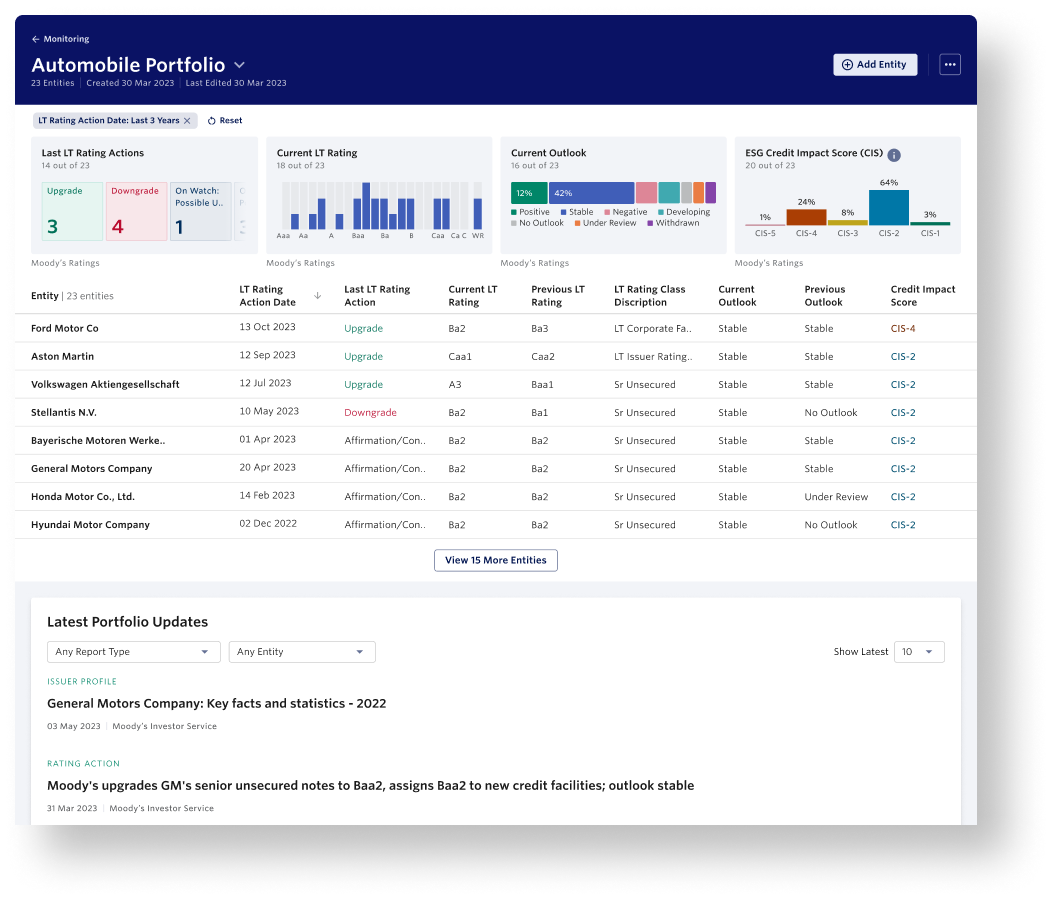Select the Aston Martin entity row
The height and width of the screenshot is (900, 1052).
click(x=63, y=357)
